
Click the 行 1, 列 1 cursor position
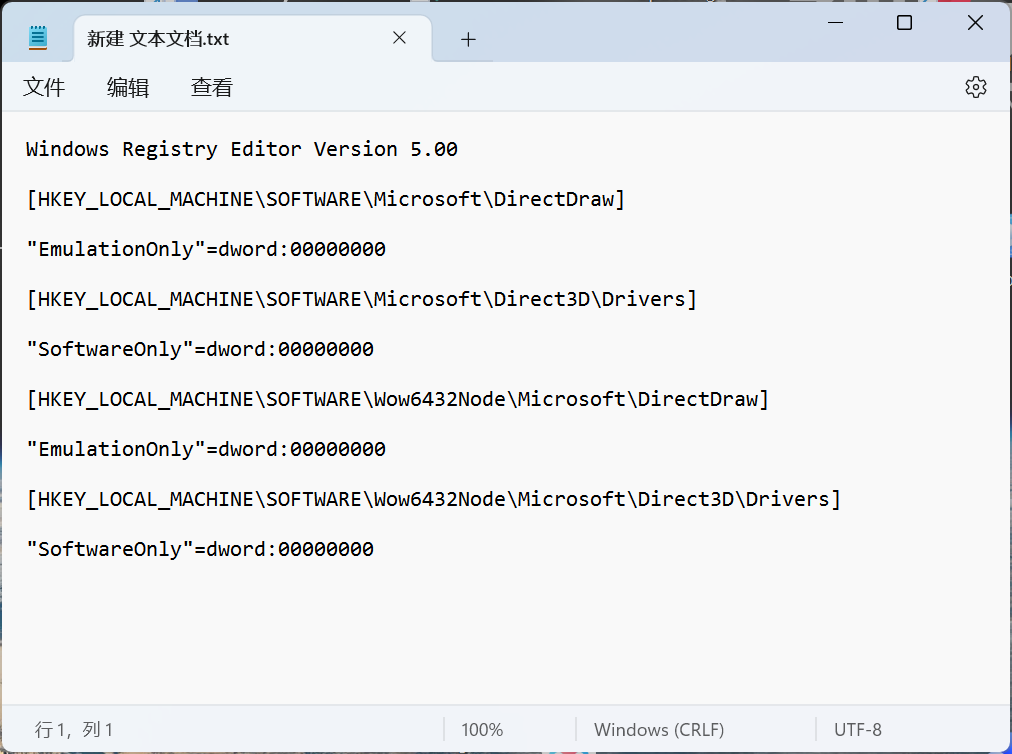[x=74, y=729]
